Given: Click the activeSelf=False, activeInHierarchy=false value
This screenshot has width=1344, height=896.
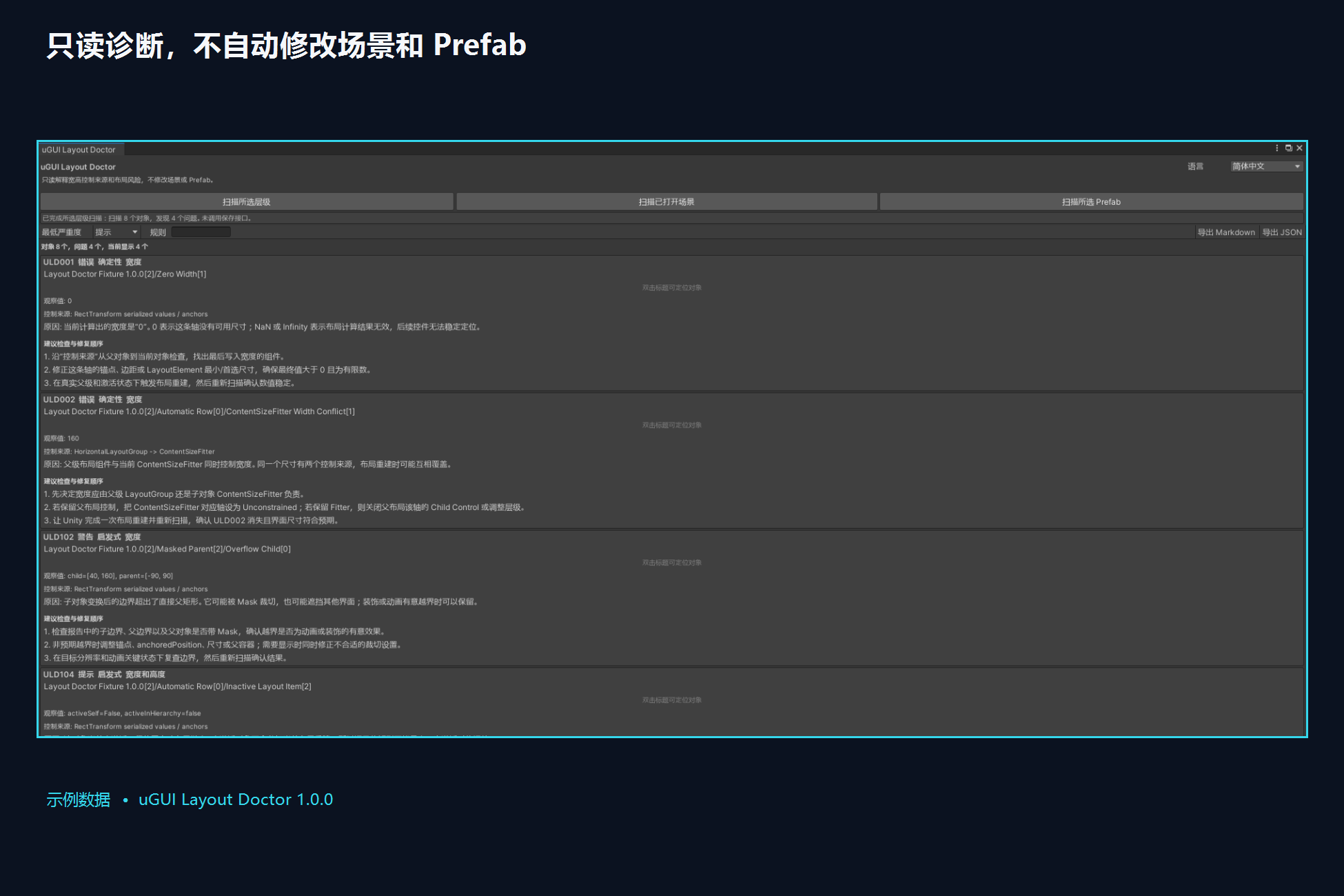Looking at the screenshot, I should 134,713.
